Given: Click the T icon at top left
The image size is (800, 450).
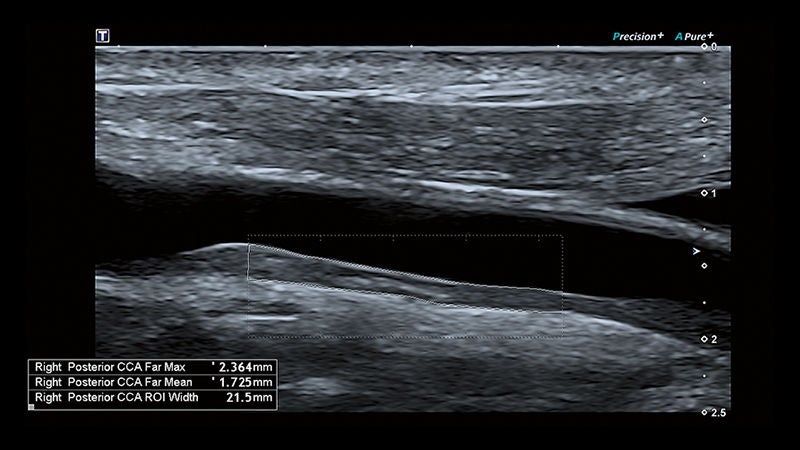Looking at the screenshot, I should (x=103, y=36).
